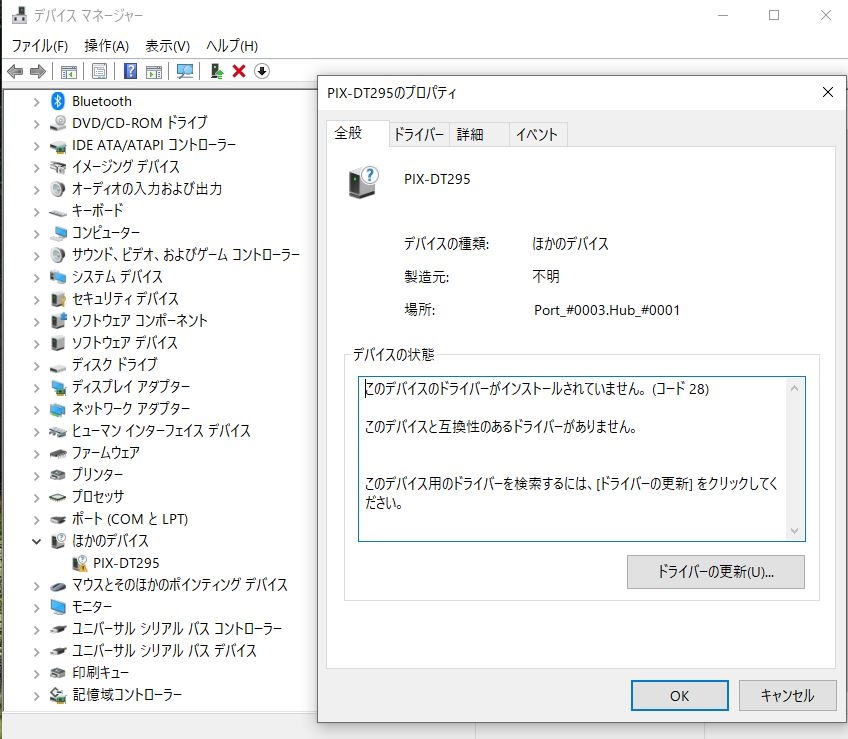Click the ディスプレイ アダプター icon
The image size is (848, 739).
coord(58,387)
